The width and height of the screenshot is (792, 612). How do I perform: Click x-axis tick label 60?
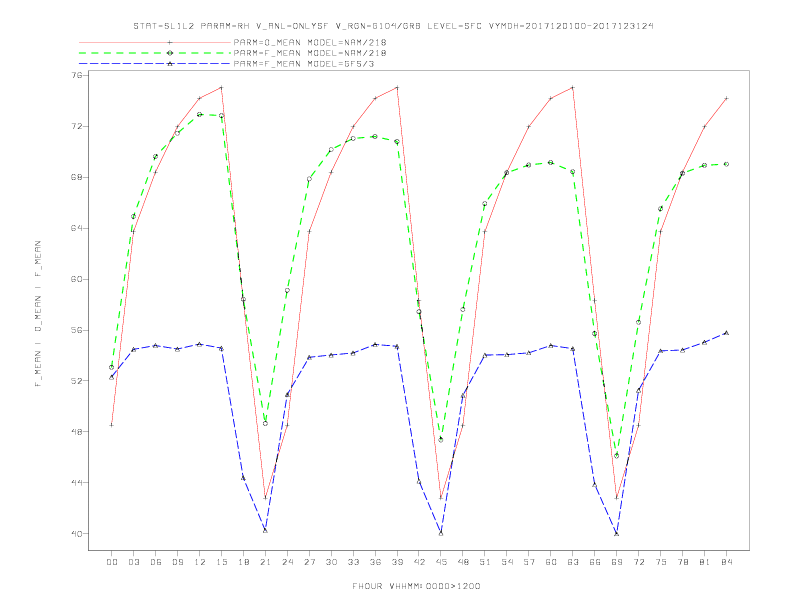pos(551,562)
